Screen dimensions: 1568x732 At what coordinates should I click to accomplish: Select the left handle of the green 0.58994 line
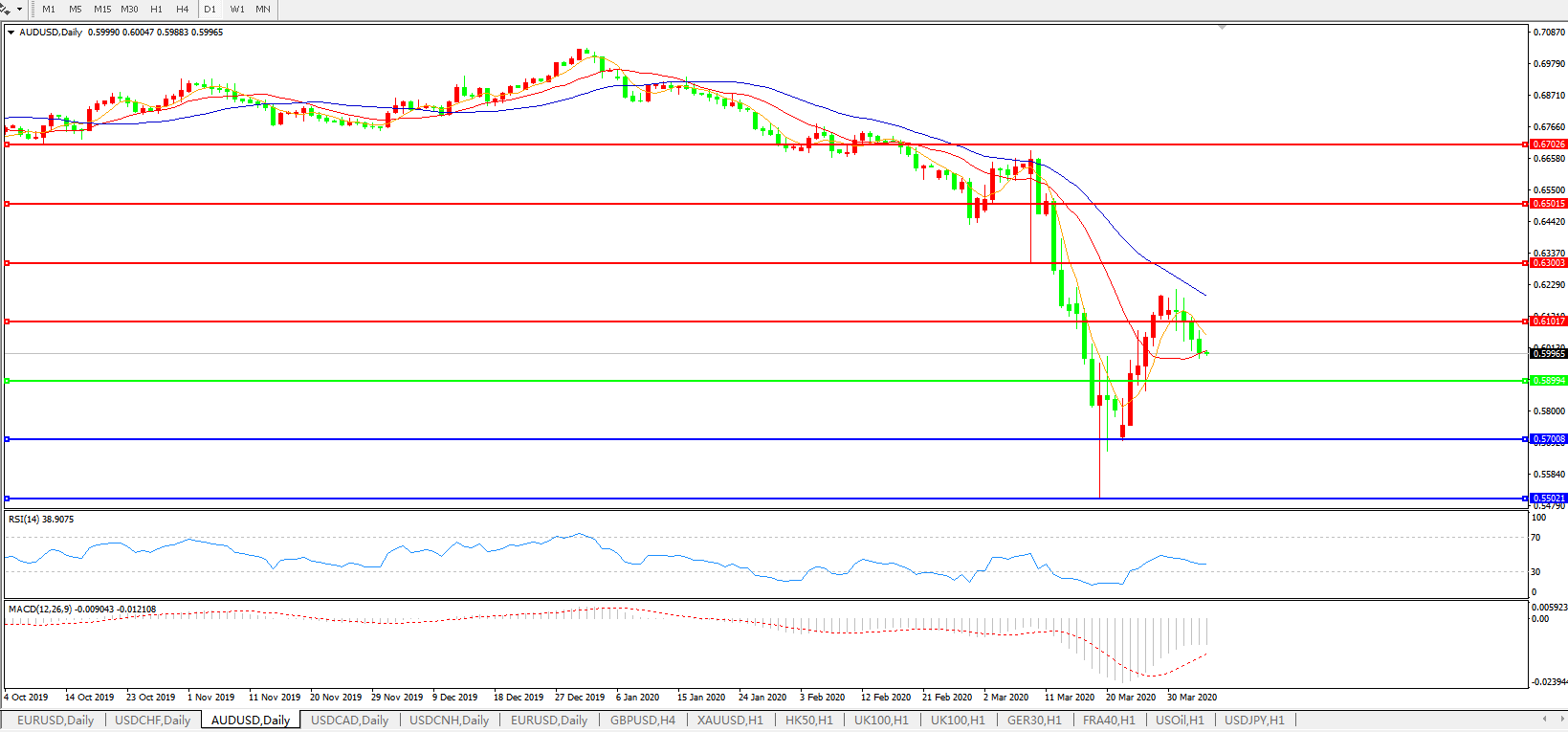click(7, 381)
